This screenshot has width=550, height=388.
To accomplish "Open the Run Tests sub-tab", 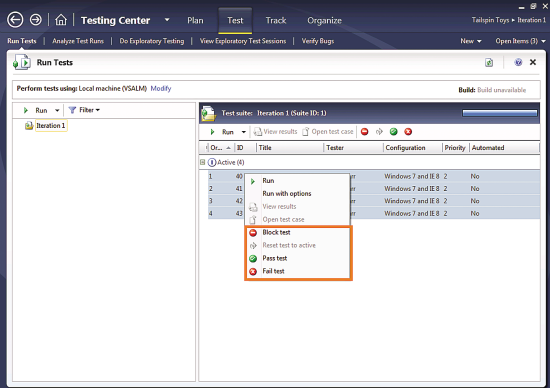I will 22,41.
